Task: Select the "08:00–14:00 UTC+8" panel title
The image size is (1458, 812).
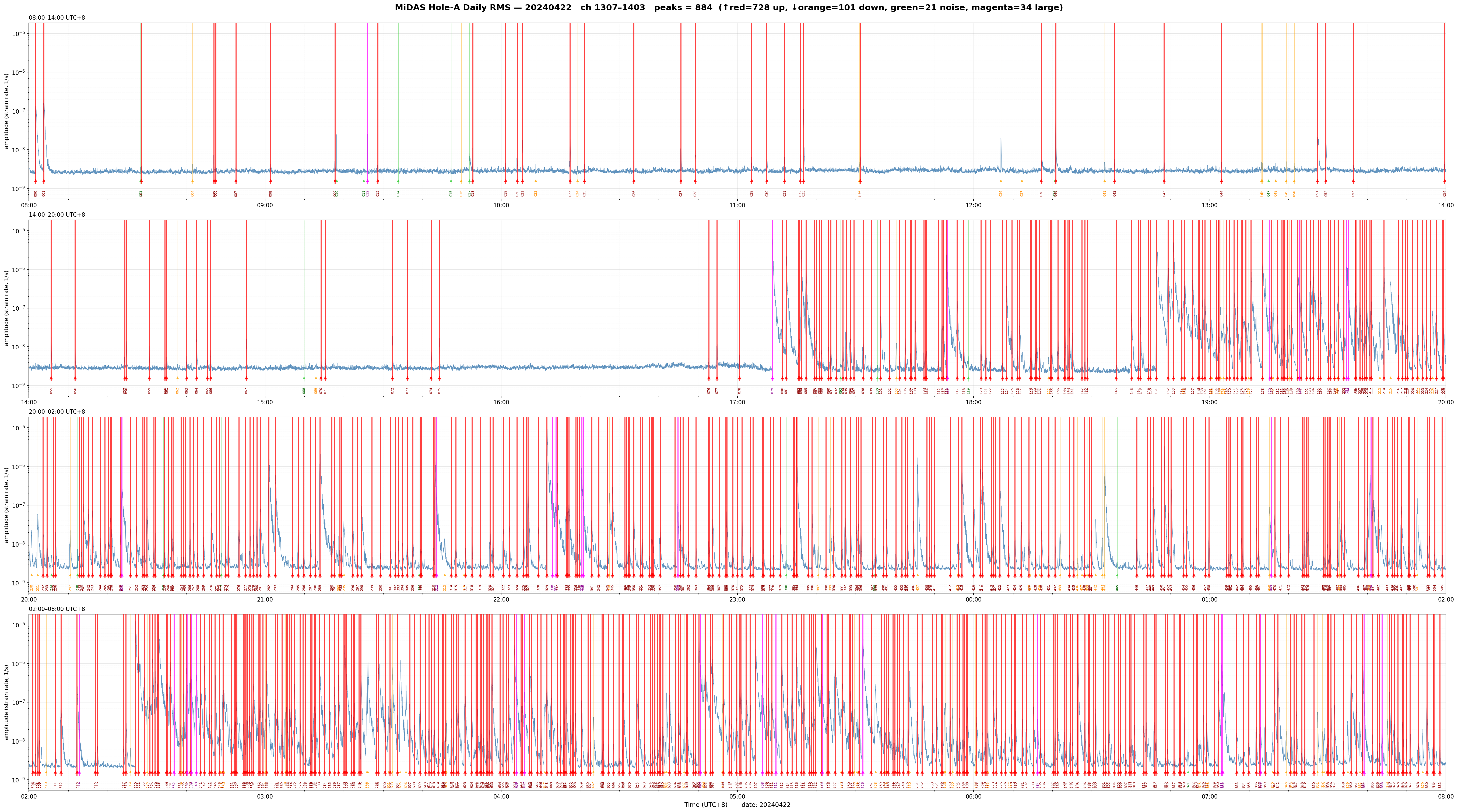Action: tap(57, 18)
